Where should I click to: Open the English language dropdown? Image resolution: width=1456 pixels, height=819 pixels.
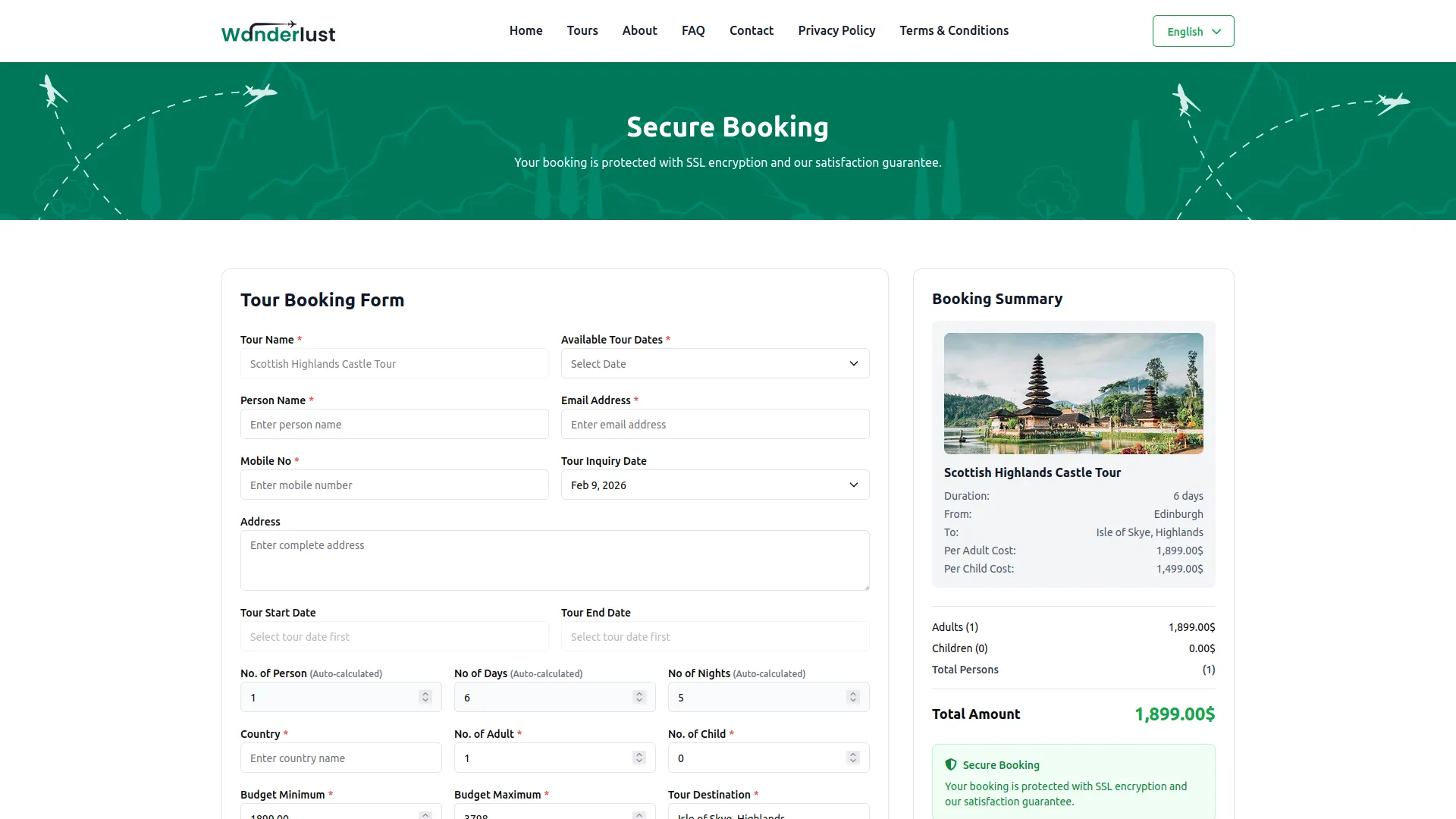click(1193, 31)
